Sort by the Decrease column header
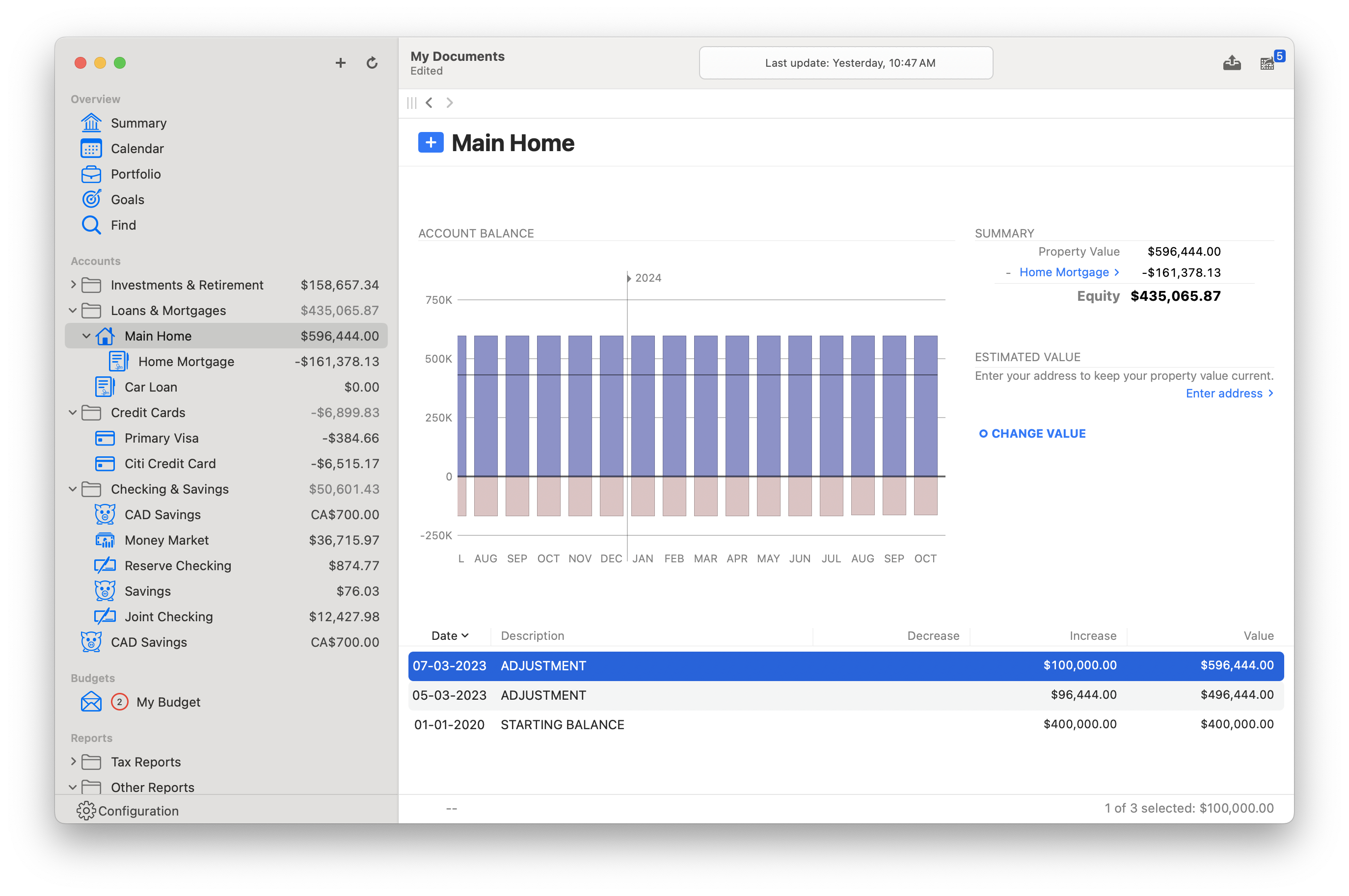The width and height of the screenshot is (1349, 896). pos(933,635)
